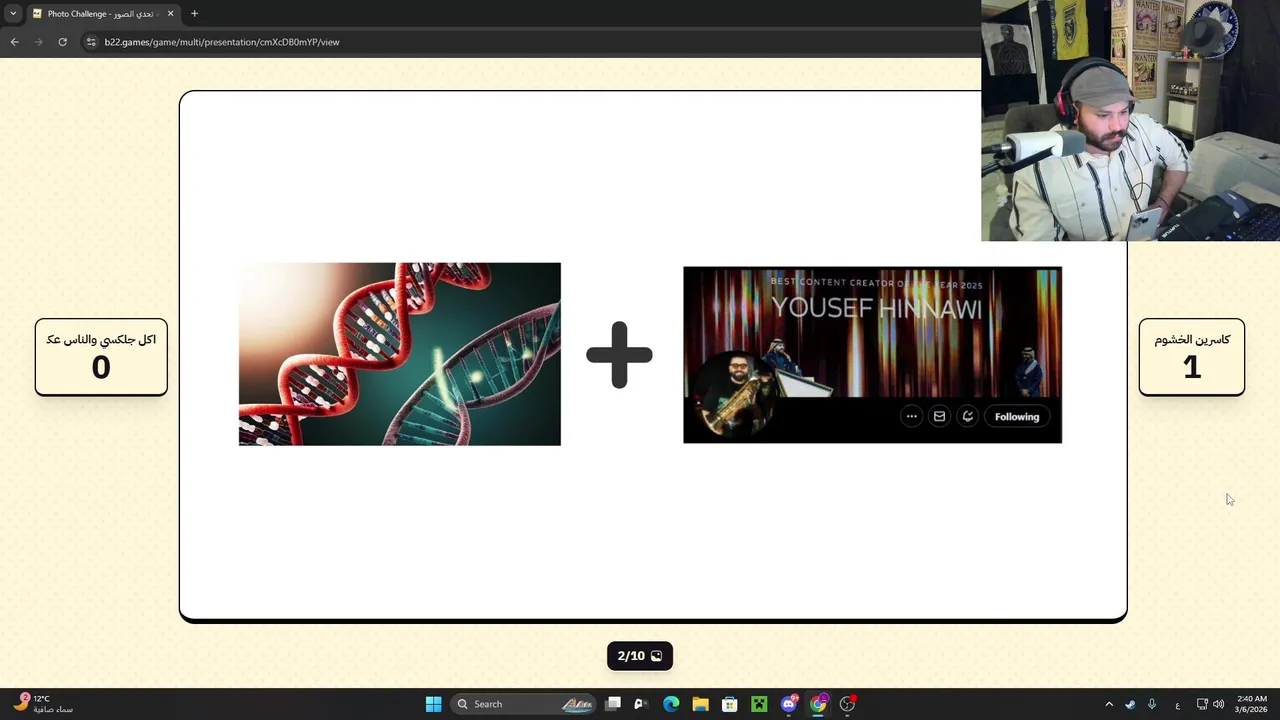Reload the current page
This screenshot has width=1280, height=720.
coord(62,42)
